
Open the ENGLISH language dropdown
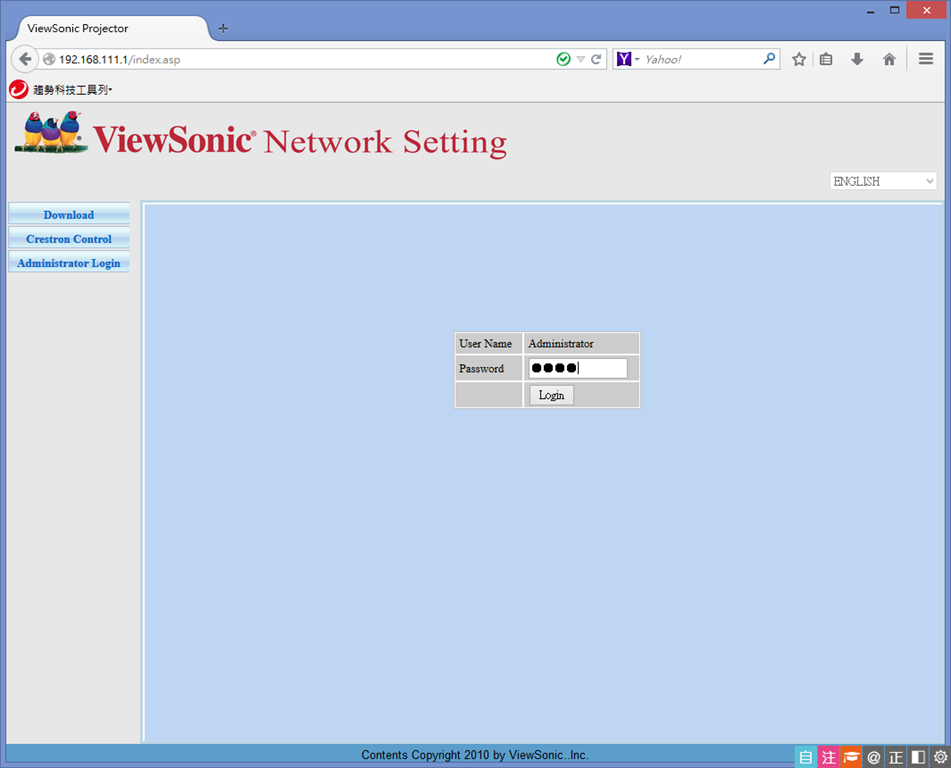pos(883,181)
